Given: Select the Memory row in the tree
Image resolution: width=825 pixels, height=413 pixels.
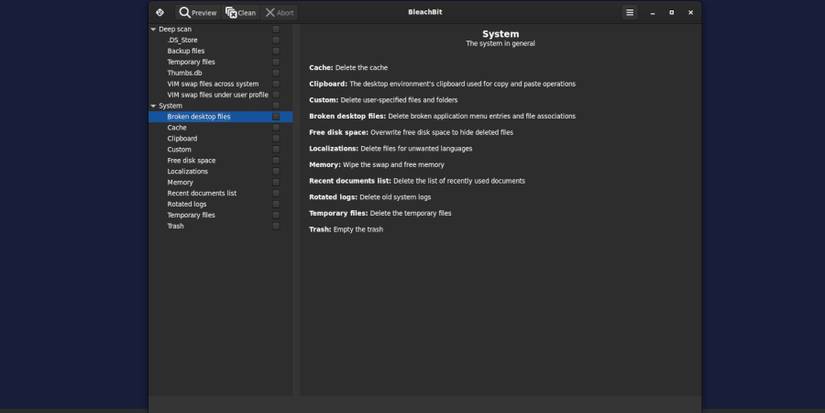Looking at the screenshot, I should pyautogui.click(x=220, y=182).
